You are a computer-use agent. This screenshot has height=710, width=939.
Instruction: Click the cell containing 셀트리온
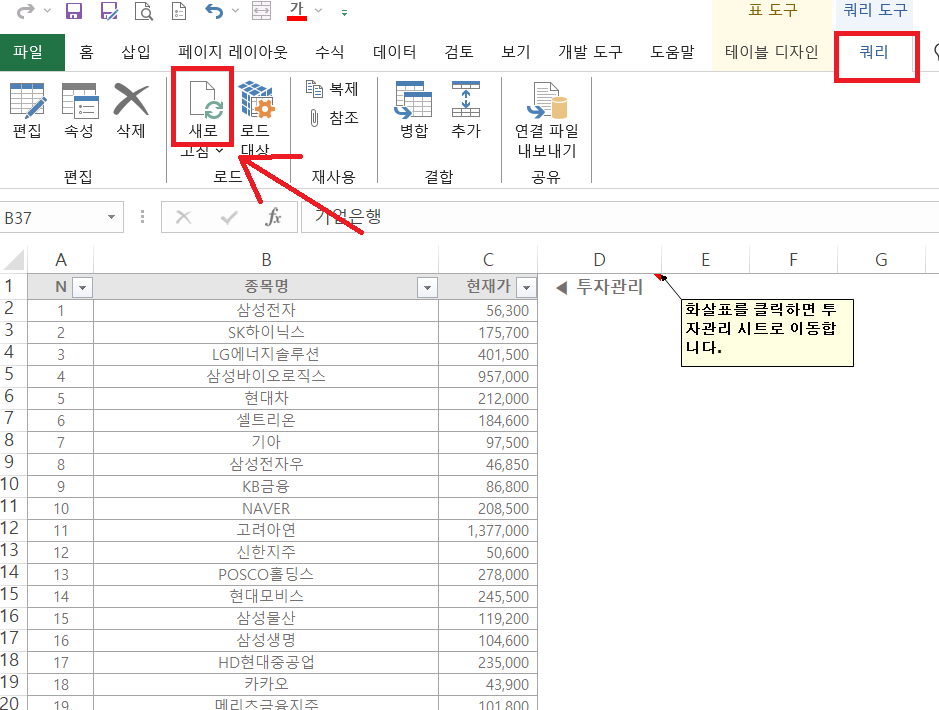(266, 420)
